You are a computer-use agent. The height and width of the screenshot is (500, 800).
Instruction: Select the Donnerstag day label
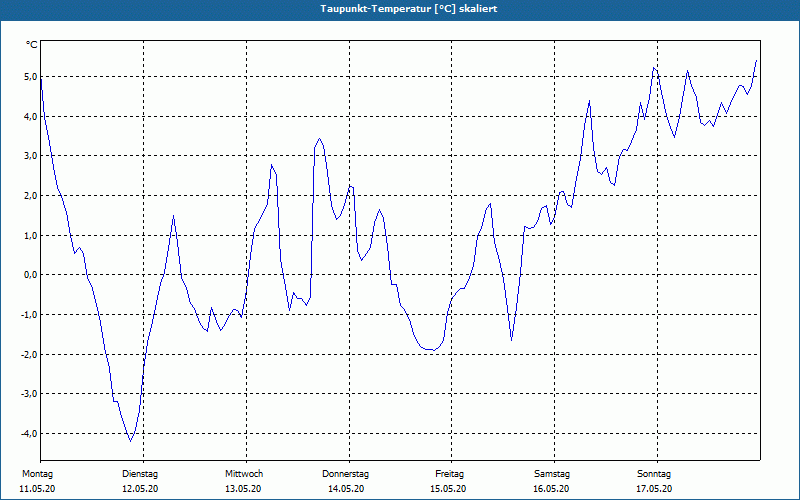345,474
